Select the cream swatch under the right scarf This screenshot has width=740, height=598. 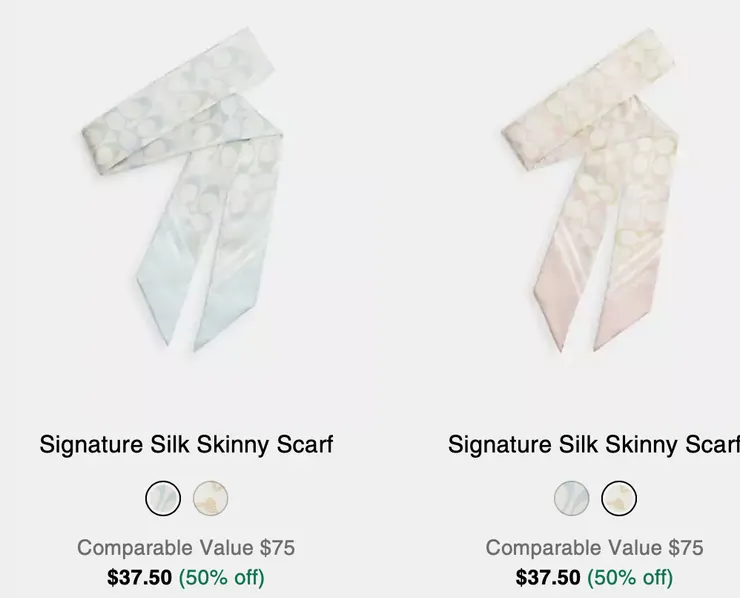[x=619, y=498]
